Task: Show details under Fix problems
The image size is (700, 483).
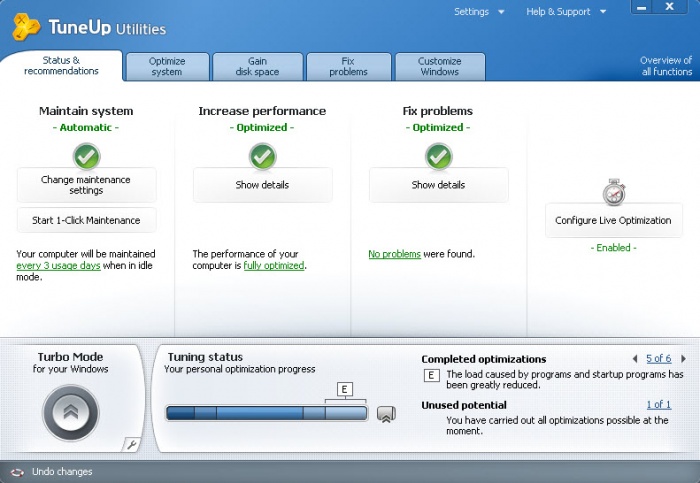Action: tap(438, 185)
